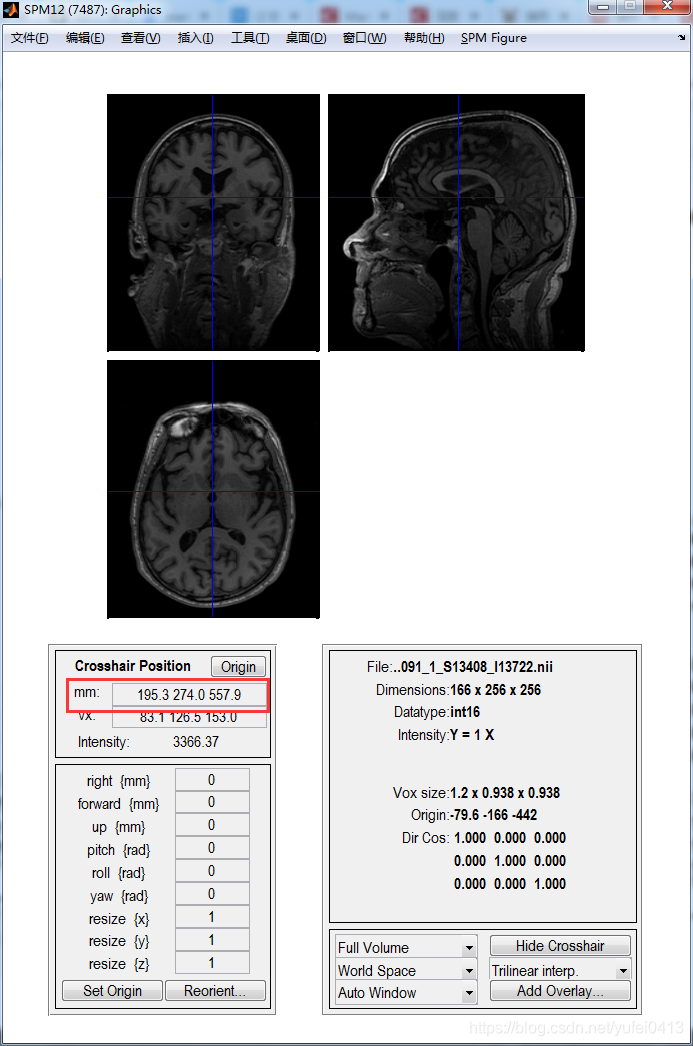Click the sagittal brain slice view
This screenshot has width=693, height=1046.
[456, 222]
